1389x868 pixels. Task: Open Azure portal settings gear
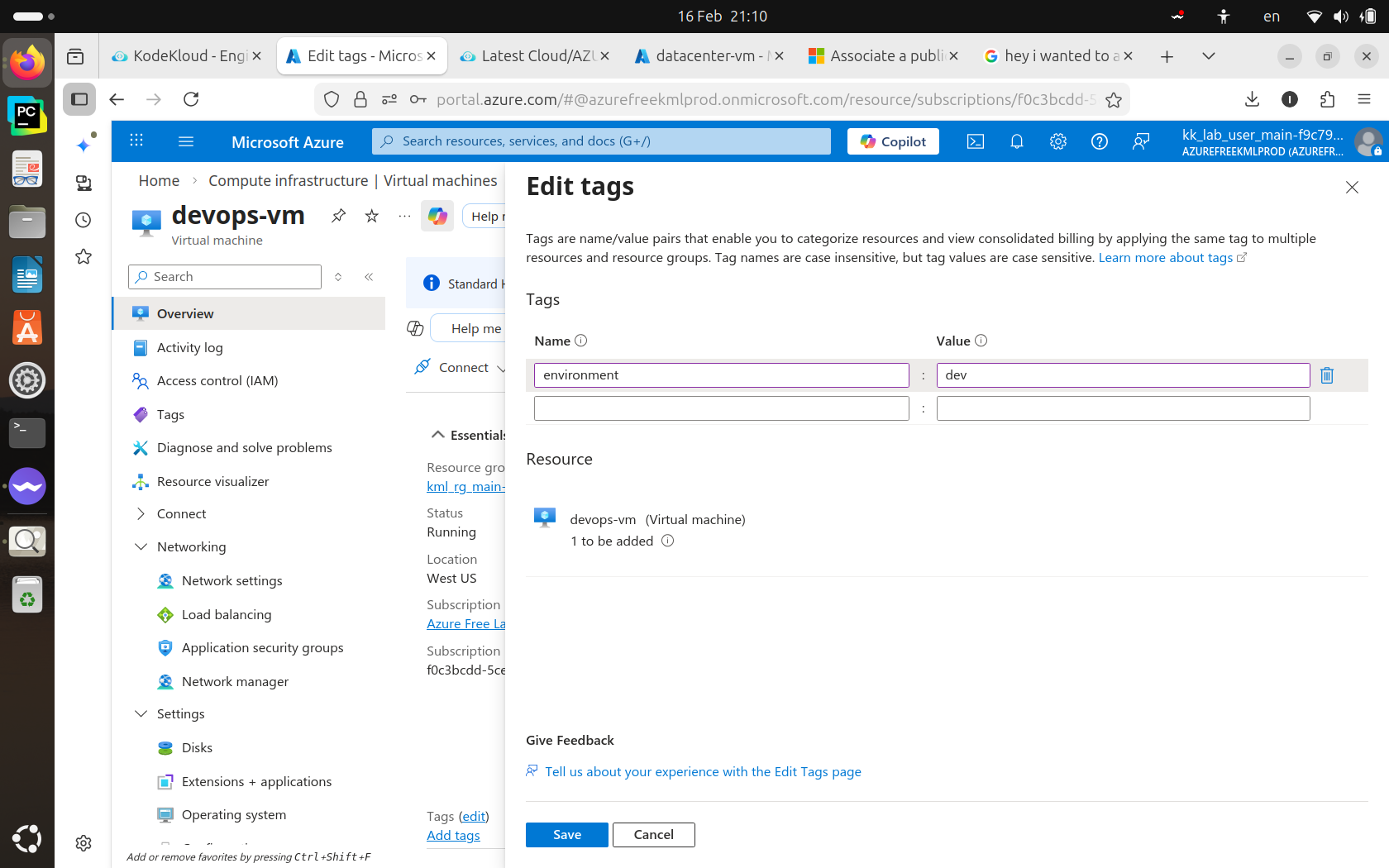(x=1058, y=141)
